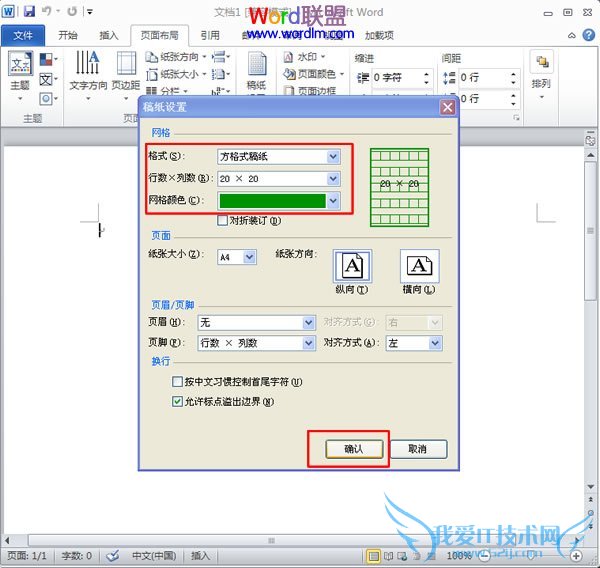This screenshot has height=568, width=600.
Task: Click the zoom in plus icon
Action: click(x=576, y=555)
